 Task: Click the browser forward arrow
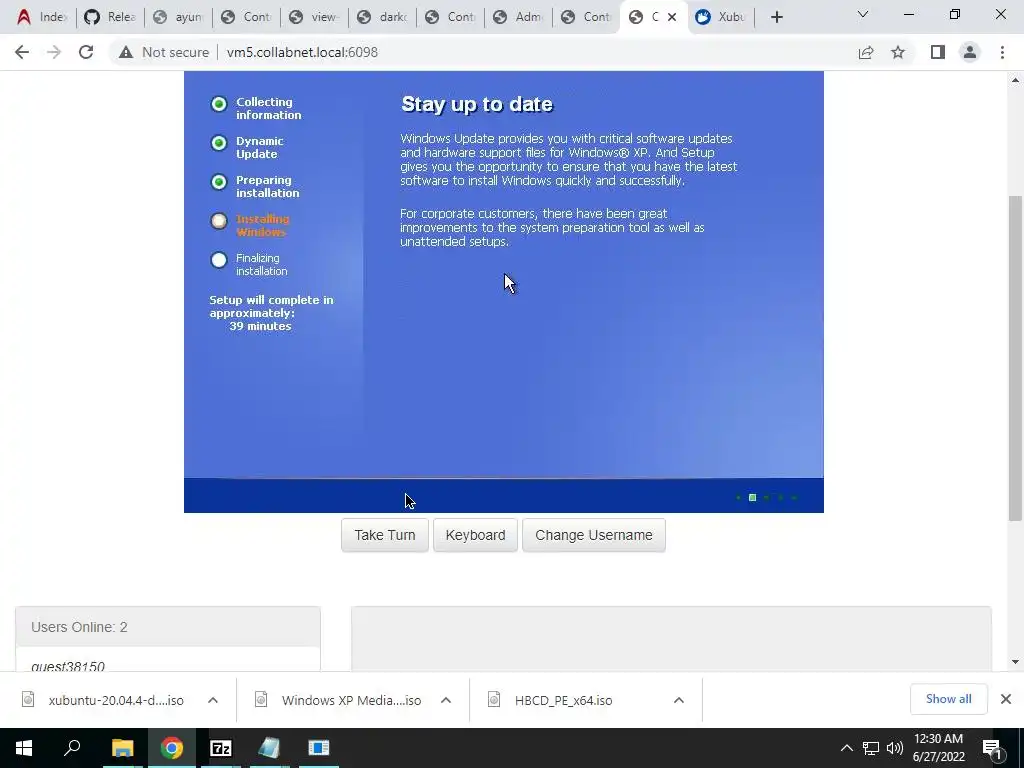[54, 52]
